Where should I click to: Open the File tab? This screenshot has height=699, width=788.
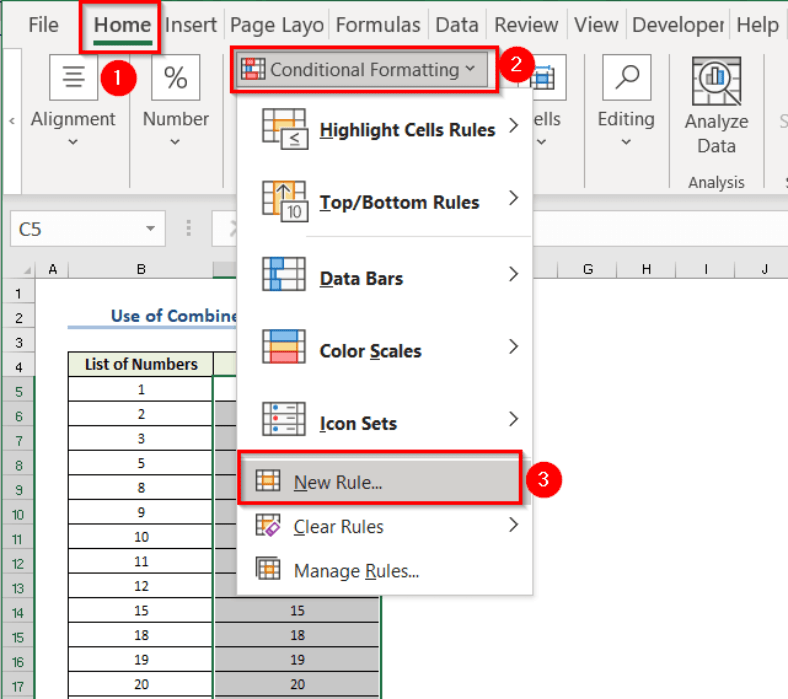coord(43,25)
